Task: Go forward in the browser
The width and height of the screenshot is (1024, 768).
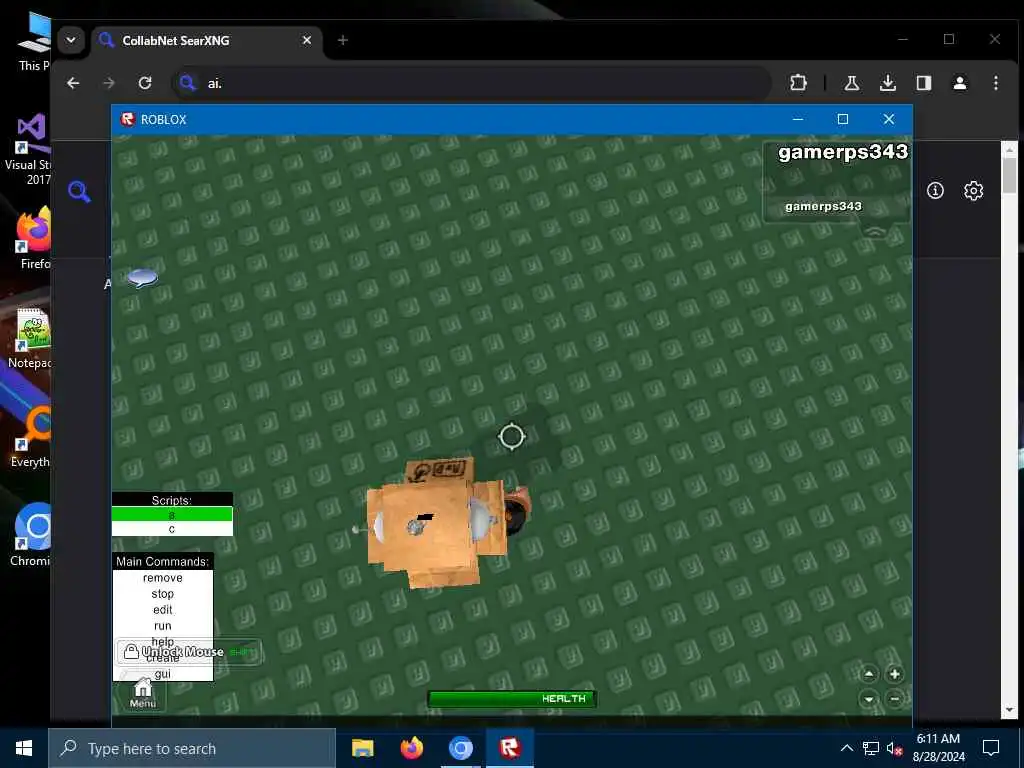Action: [109, 83]
